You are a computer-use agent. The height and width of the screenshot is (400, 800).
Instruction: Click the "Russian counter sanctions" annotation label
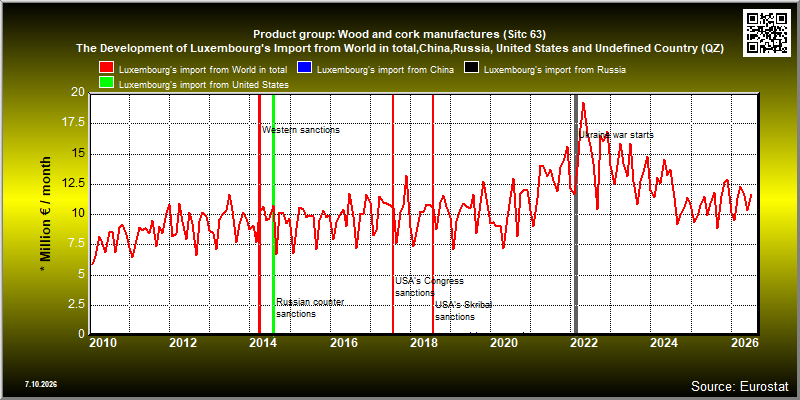(310, 308)
